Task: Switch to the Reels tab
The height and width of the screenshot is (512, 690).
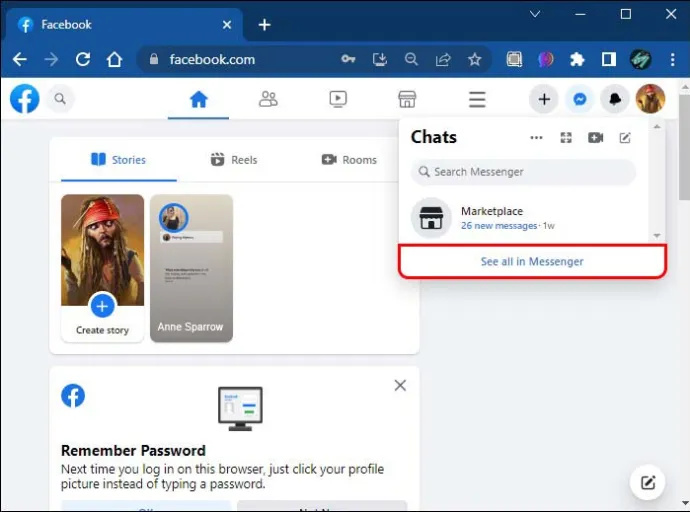Action: (x=234, y=160)
